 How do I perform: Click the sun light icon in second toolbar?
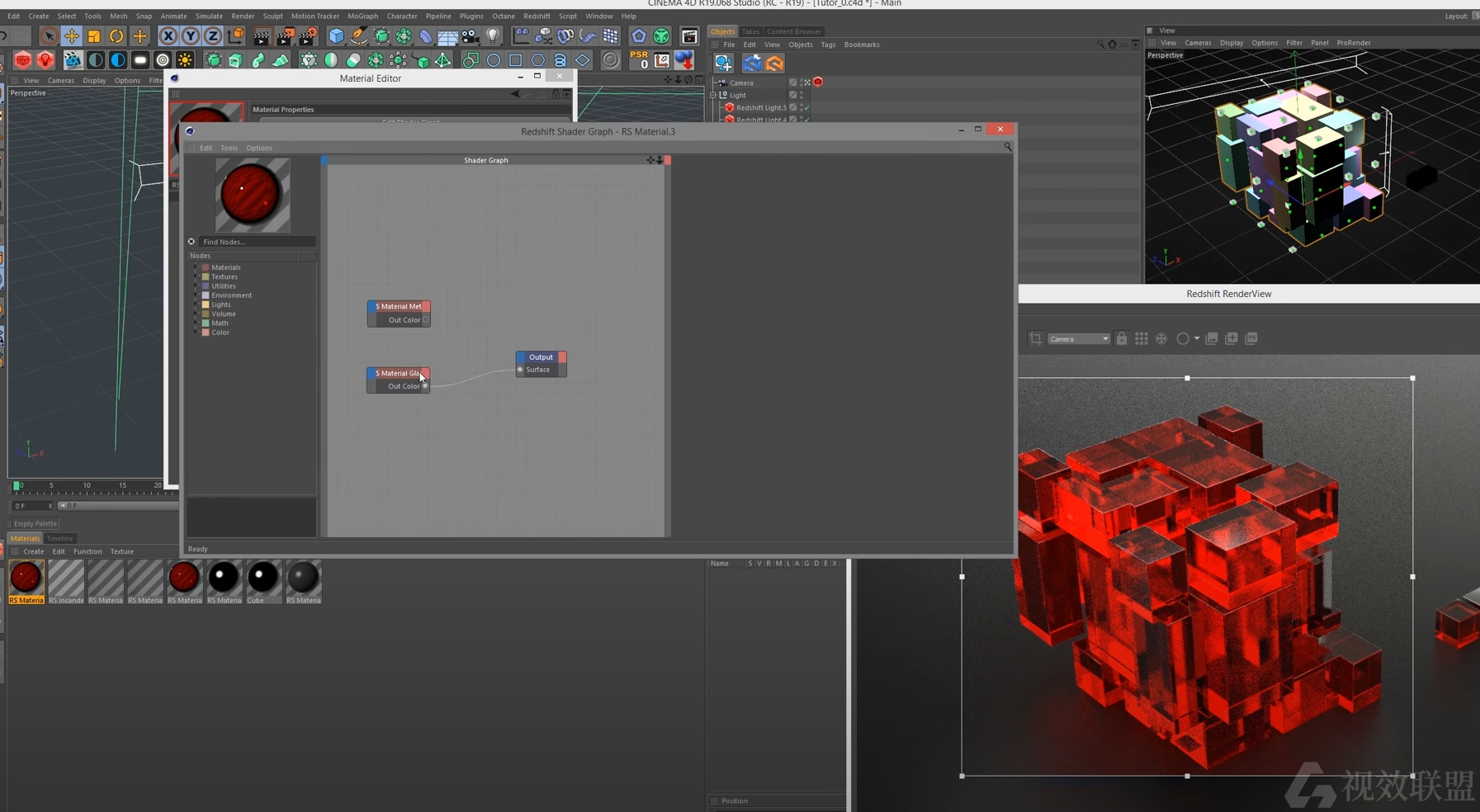click(185, 60)
